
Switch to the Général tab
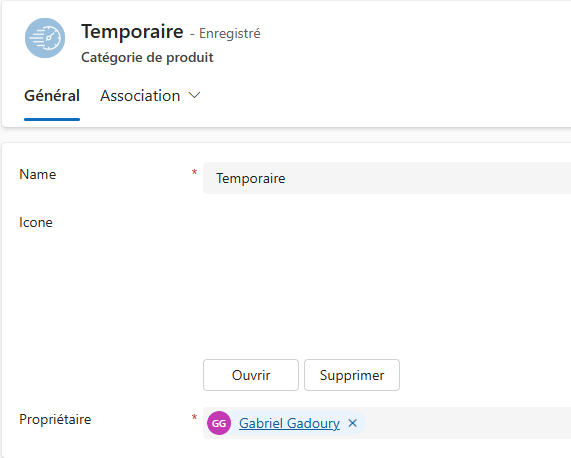coord(52,96)
